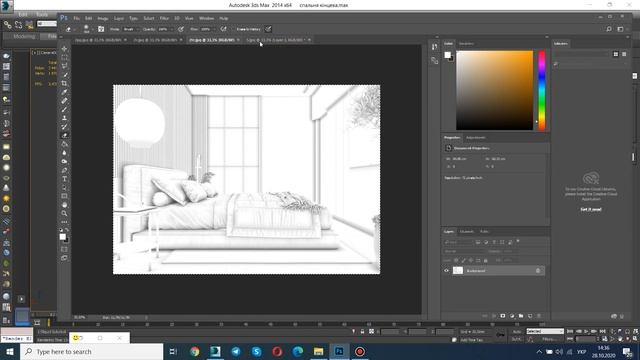This screenshot has width=640, height=360.
Task: Open the Modeling tab in 3ds Max
Action: [24, 36]
